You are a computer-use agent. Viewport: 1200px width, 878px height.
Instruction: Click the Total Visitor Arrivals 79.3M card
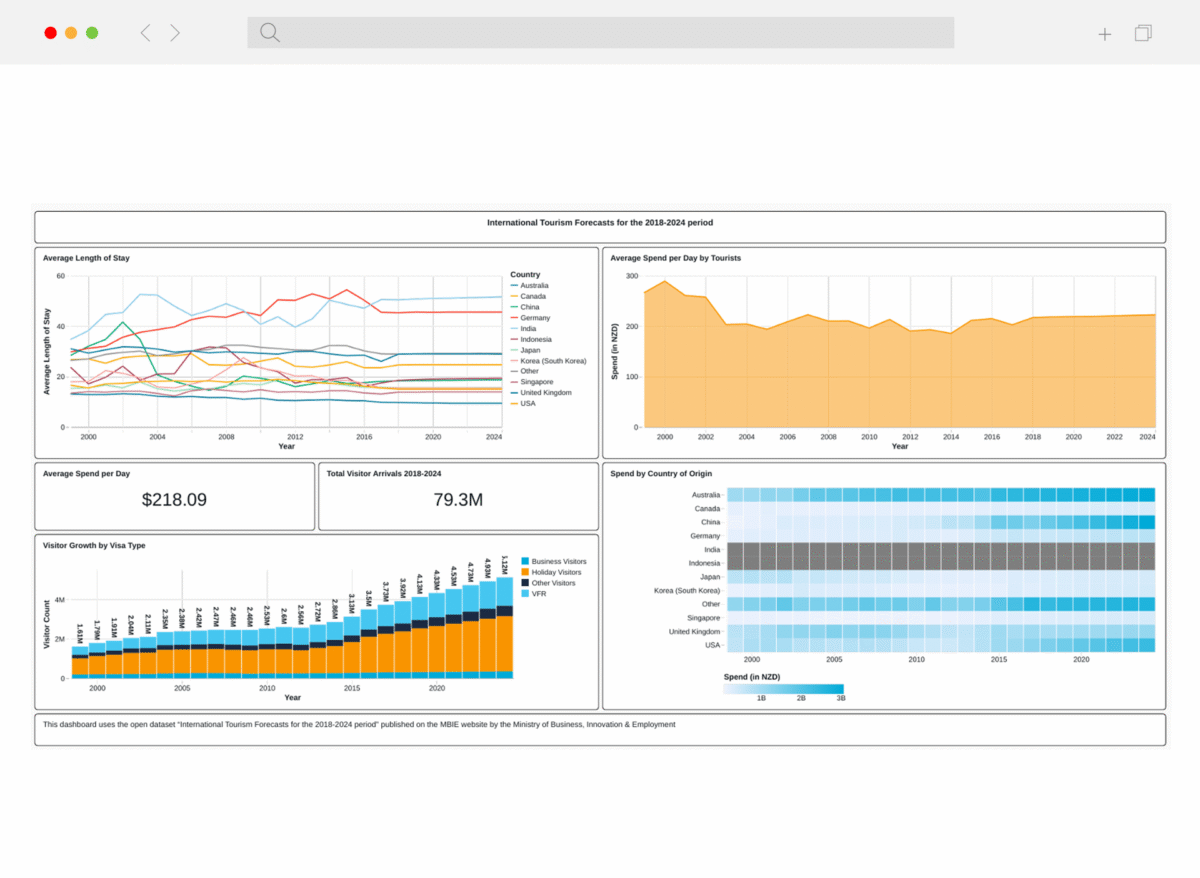point(457,500)
